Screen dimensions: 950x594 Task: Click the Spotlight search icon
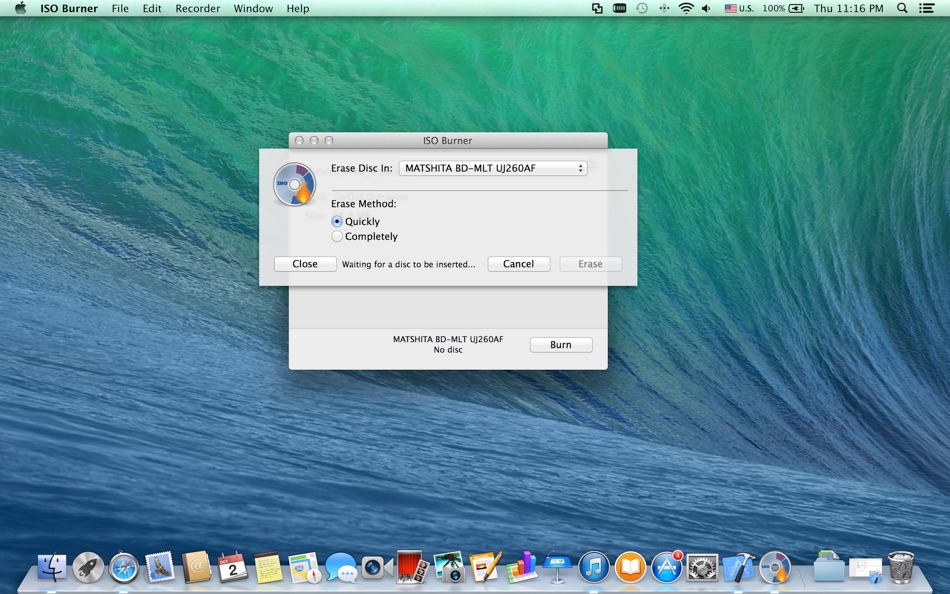pyautogui.click(x=902, y=8)
